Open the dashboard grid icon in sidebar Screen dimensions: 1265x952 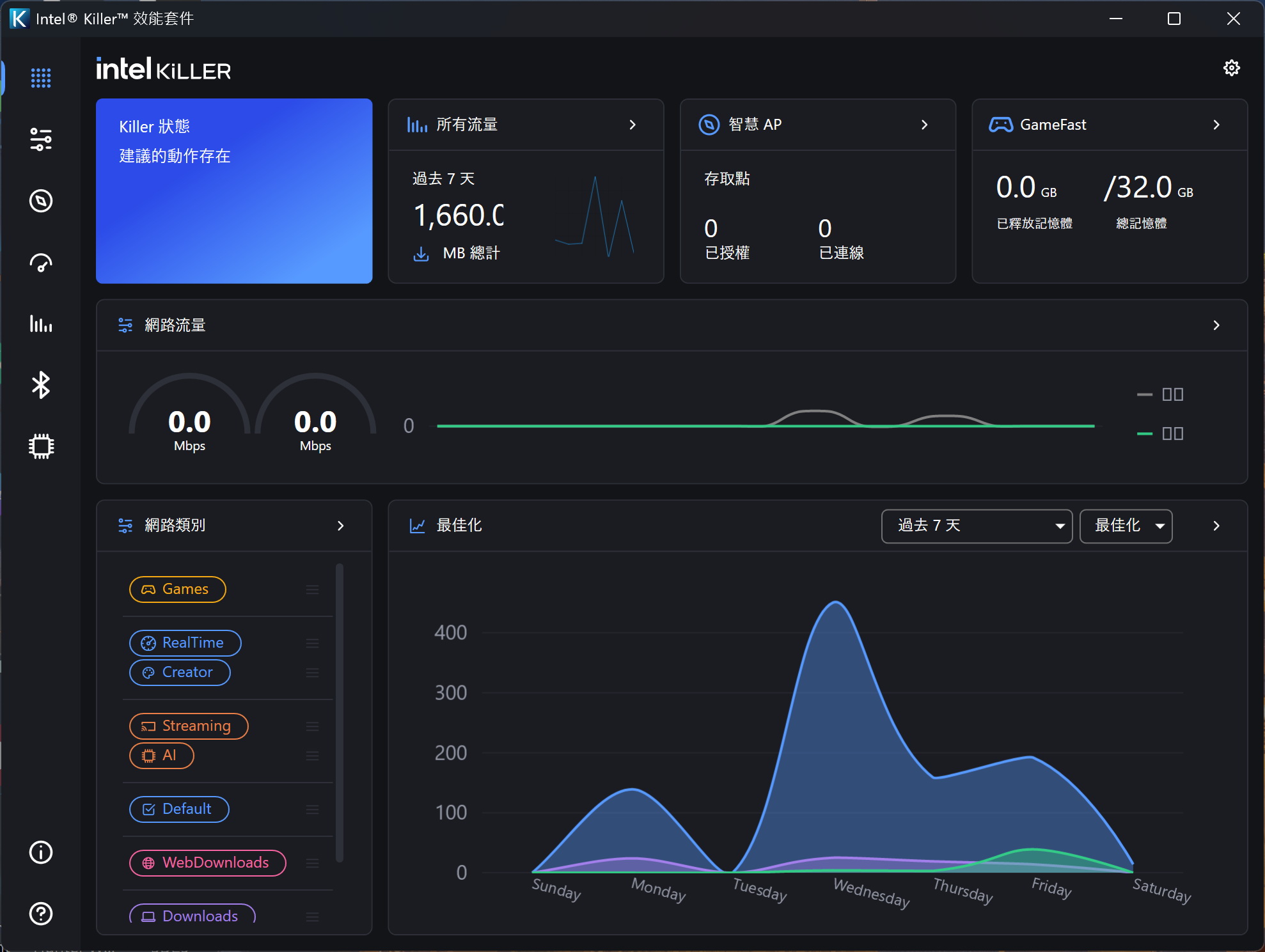[x=41, y=78]
